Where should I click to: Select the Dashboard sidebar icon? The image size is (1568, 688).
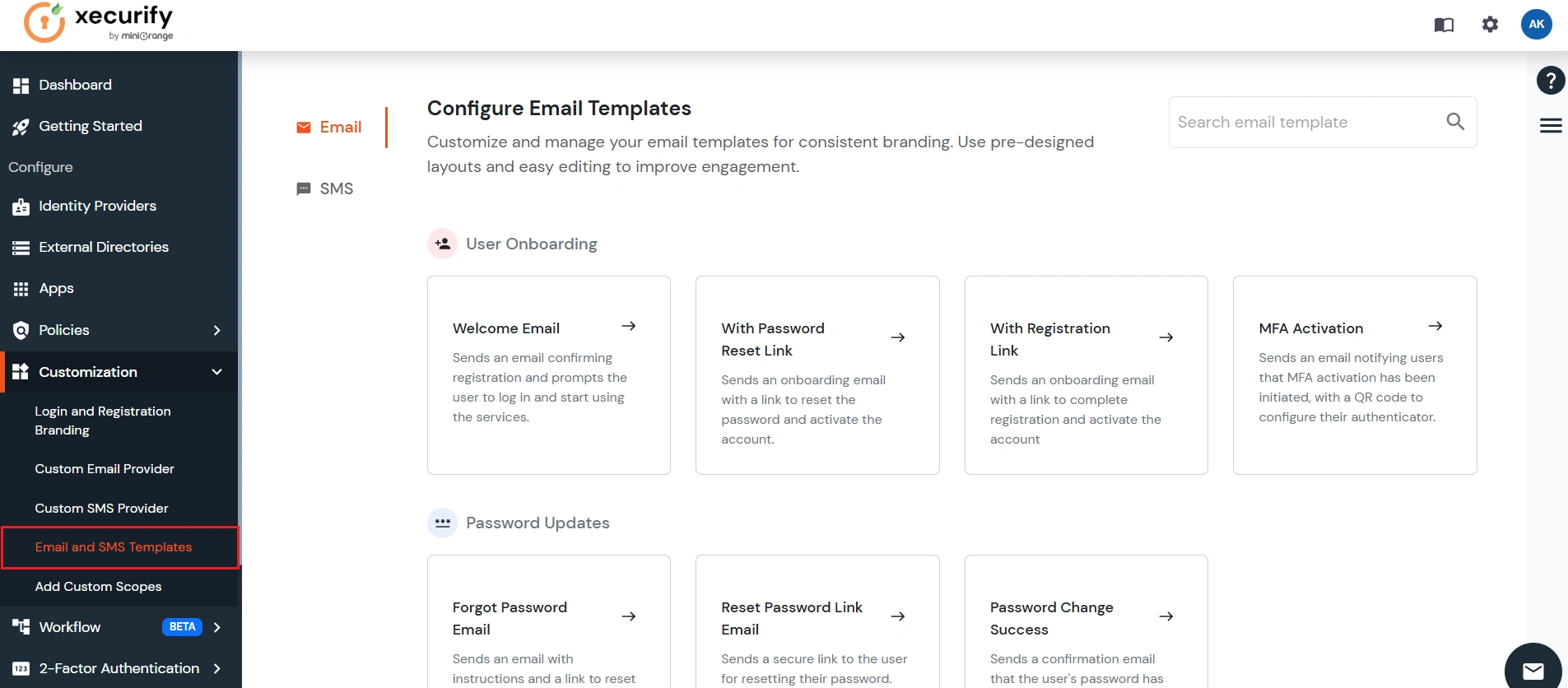point(21,85)
